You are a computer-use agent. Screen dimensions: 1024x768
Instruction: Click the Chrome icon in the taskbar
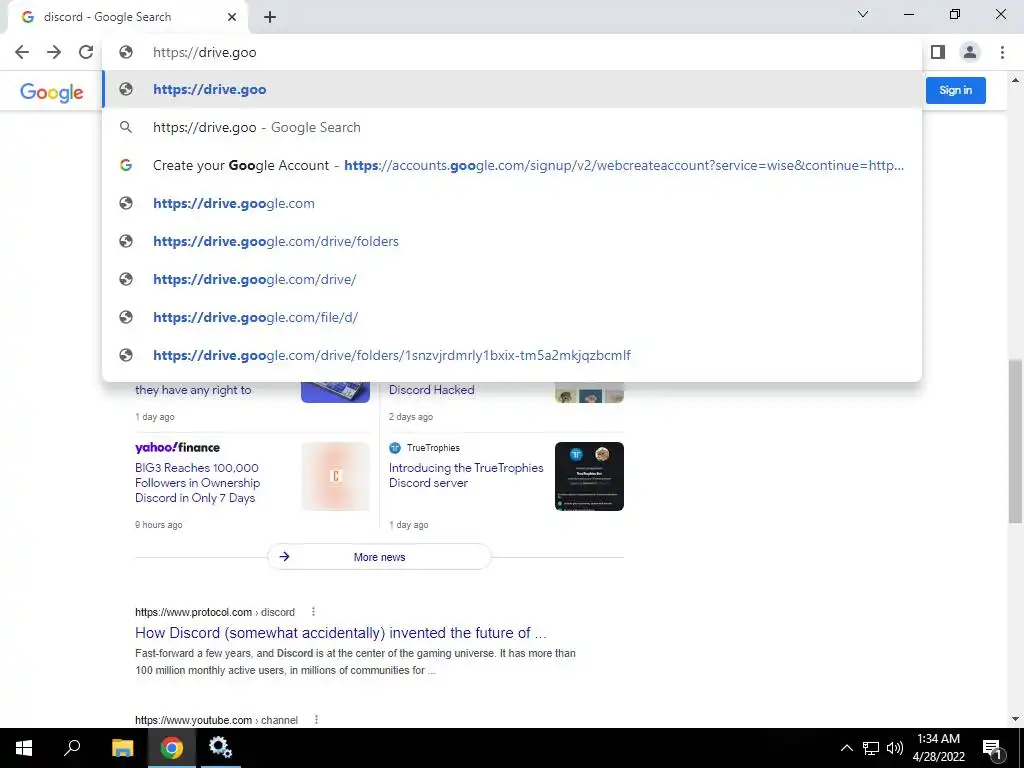tap(172, 748)
